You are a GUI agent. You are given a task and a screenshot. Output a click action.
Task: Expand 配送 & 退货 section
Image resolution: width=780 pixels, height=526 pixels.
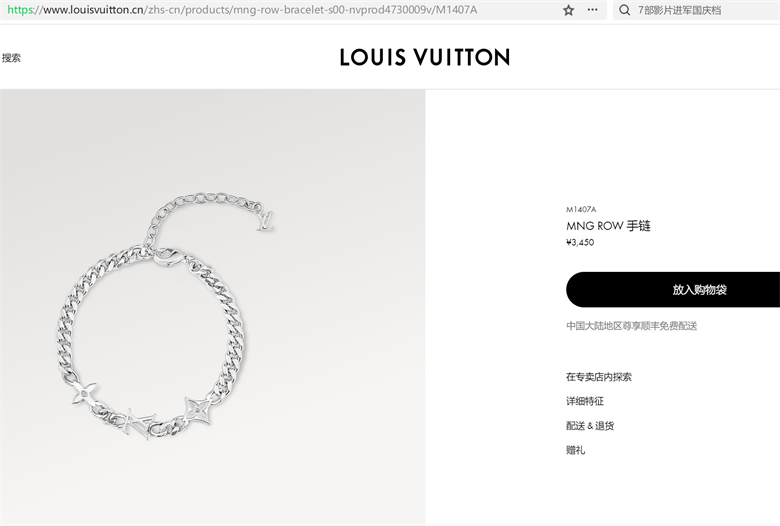click(x=590, y=425)
